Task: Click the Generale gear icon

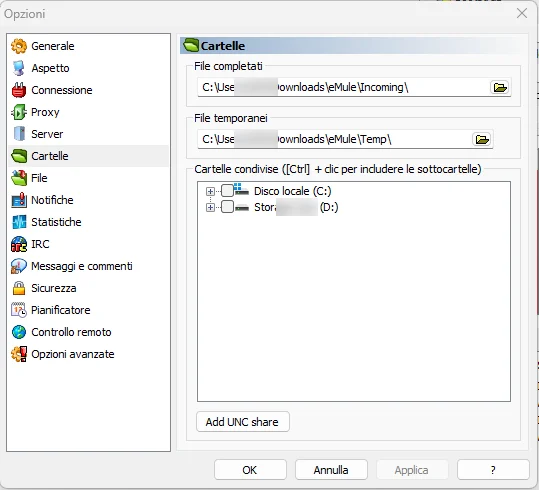Action: tap(19, 46)
